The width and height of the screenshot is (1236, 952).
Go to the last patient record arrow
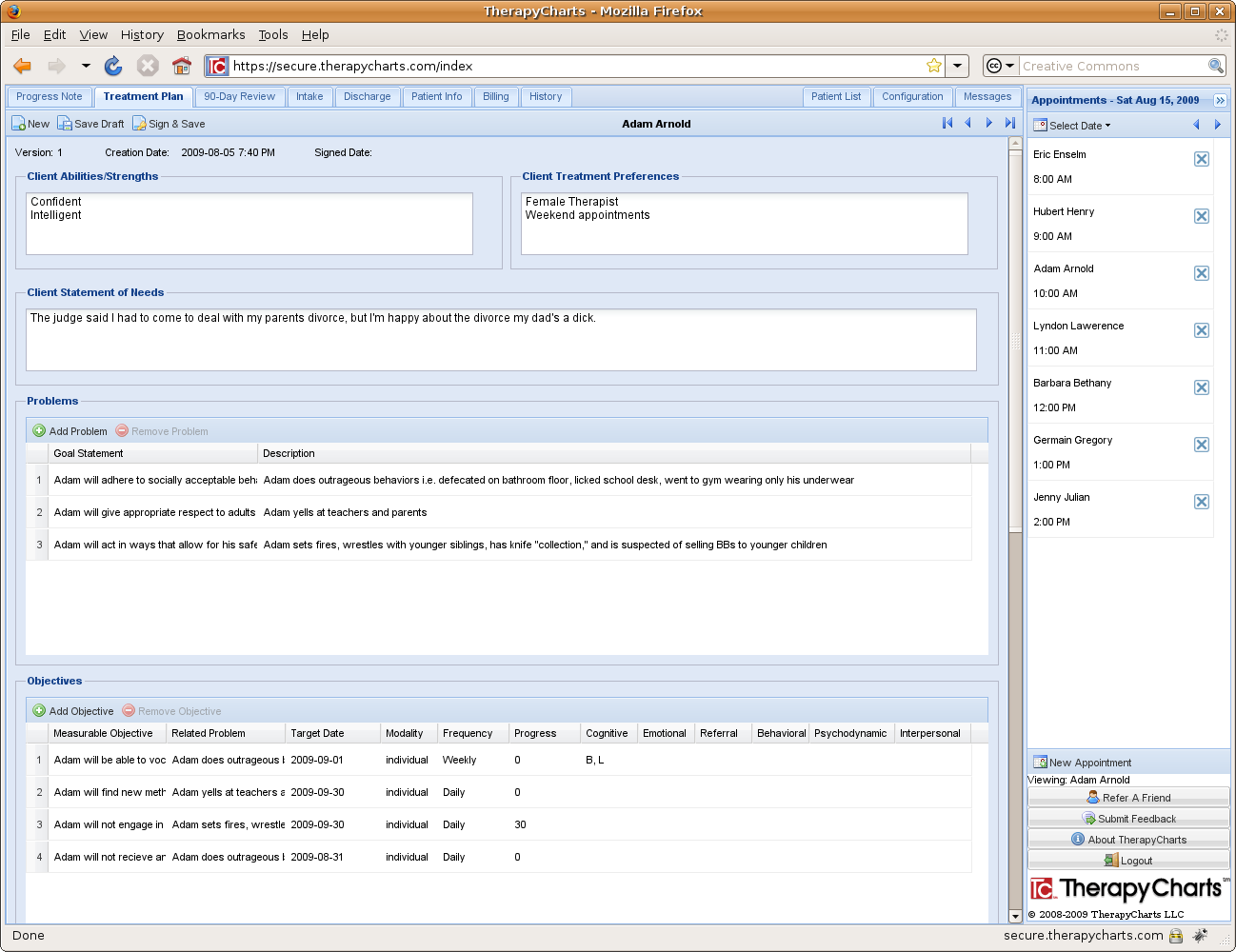pos(1010,123)
